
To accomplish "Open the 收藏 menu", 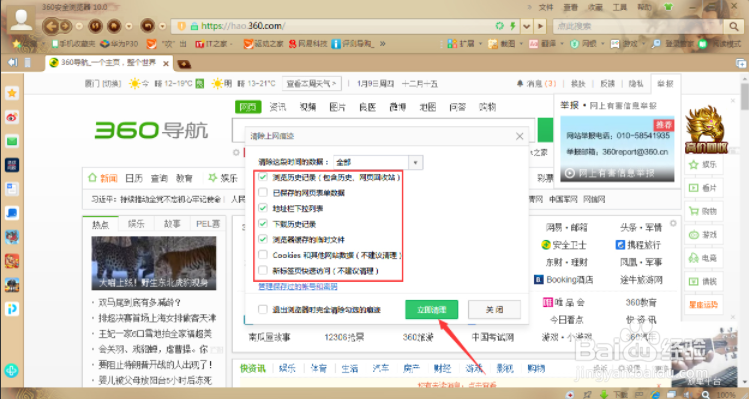I will pyautogui.click(x=595, y=7).
